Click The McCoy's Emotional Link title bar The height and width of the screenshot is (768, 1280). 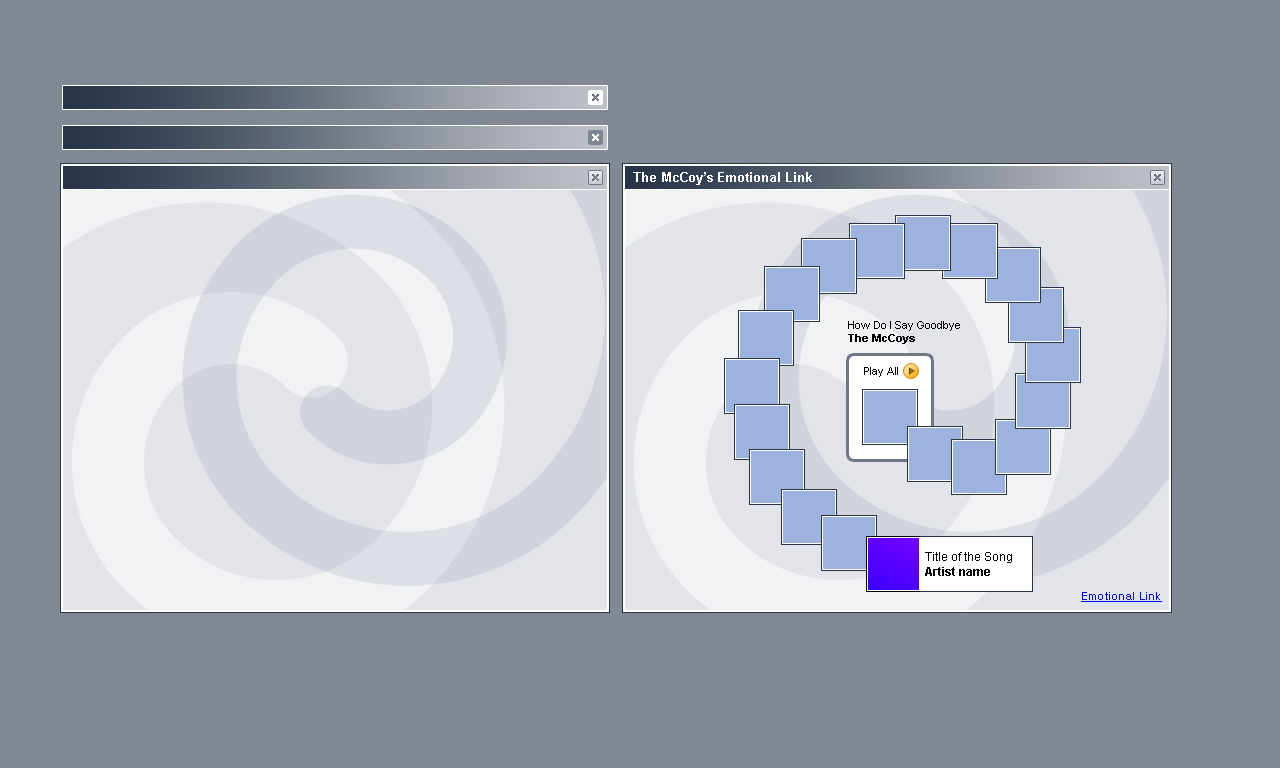tap(897, 178)
